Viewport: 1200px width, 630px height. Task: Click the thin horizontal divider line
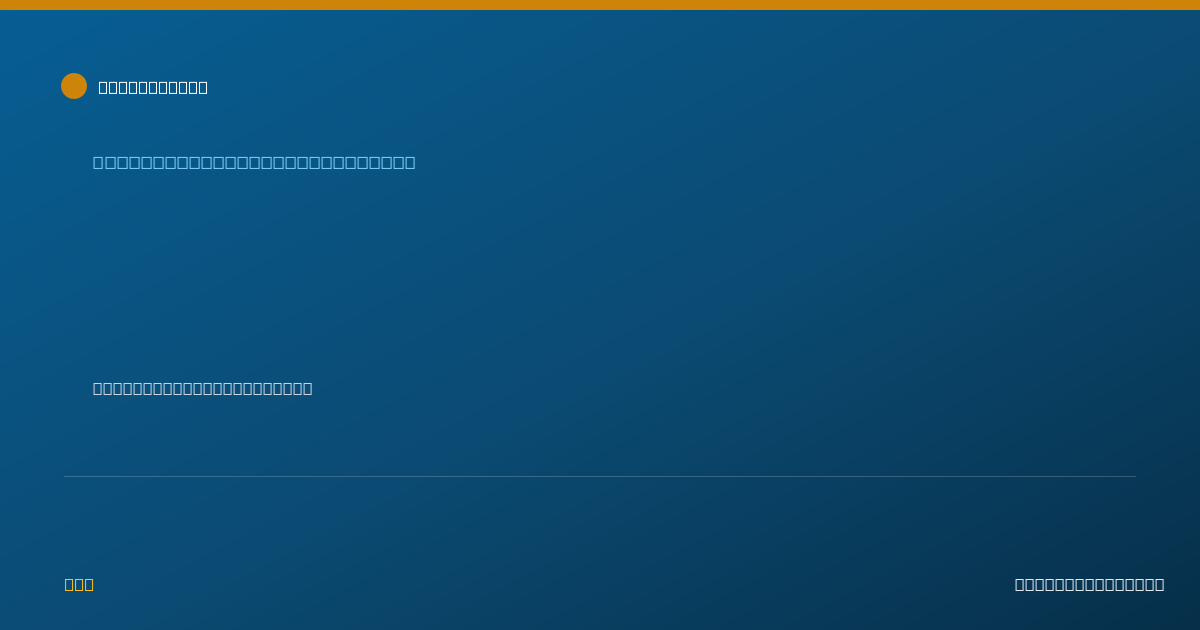[600, 476]
